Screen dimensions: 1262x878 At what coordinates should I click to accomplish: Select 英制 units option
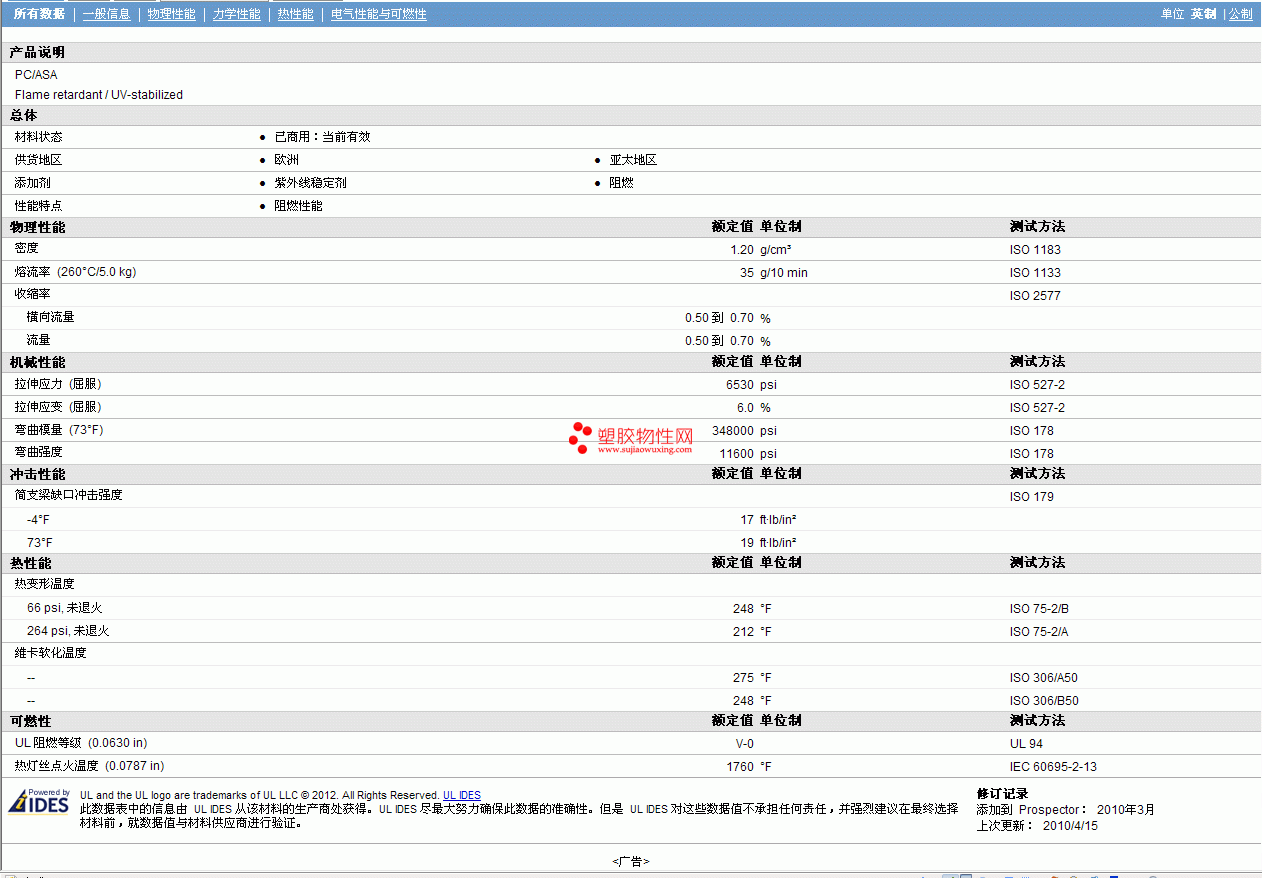pos(1203,14)
